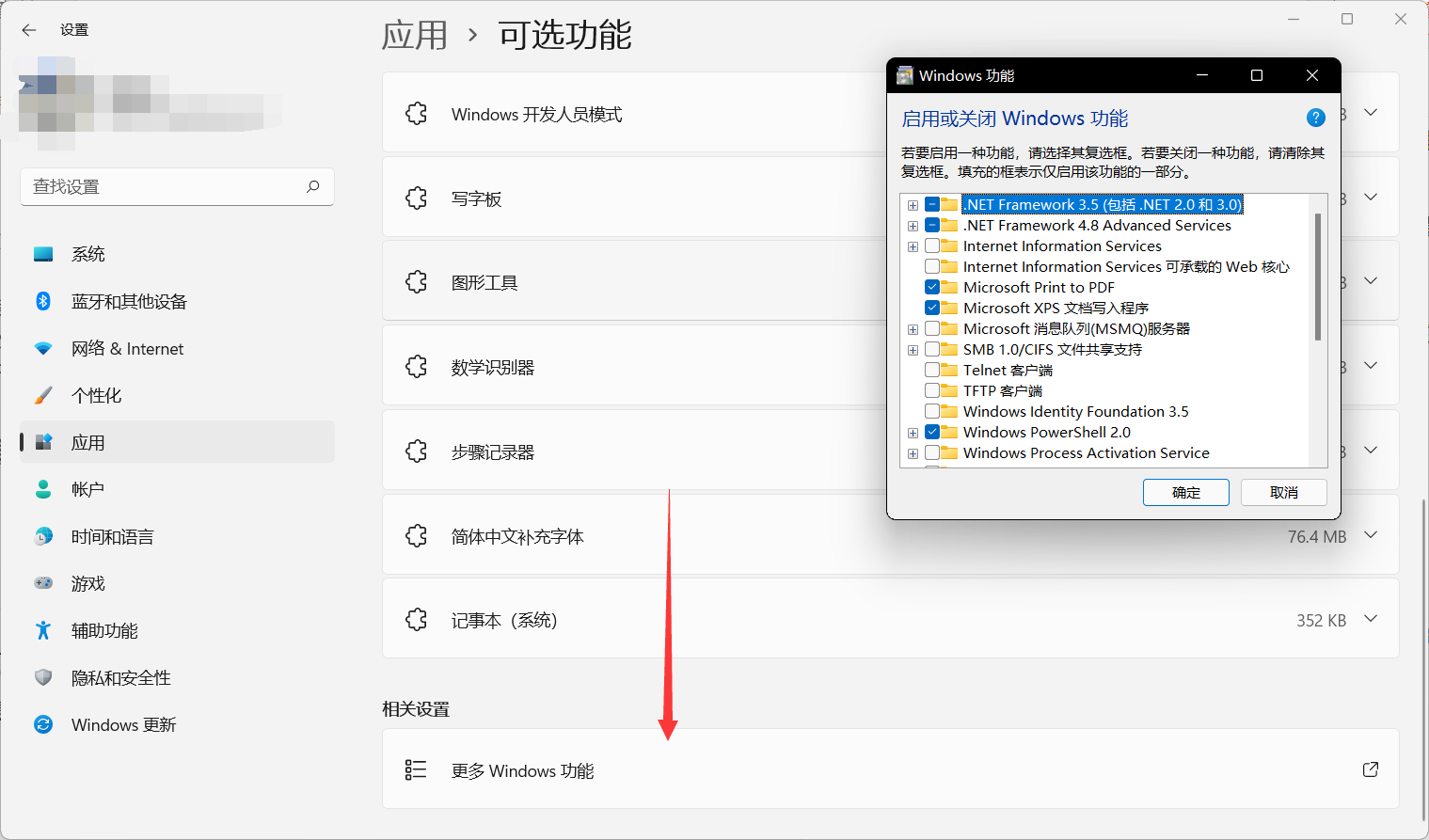Click the puzzle icon beside 简体中文补充字体
Image resolution: width=1429 pixels, height=840 pixels.
point(417,536)
